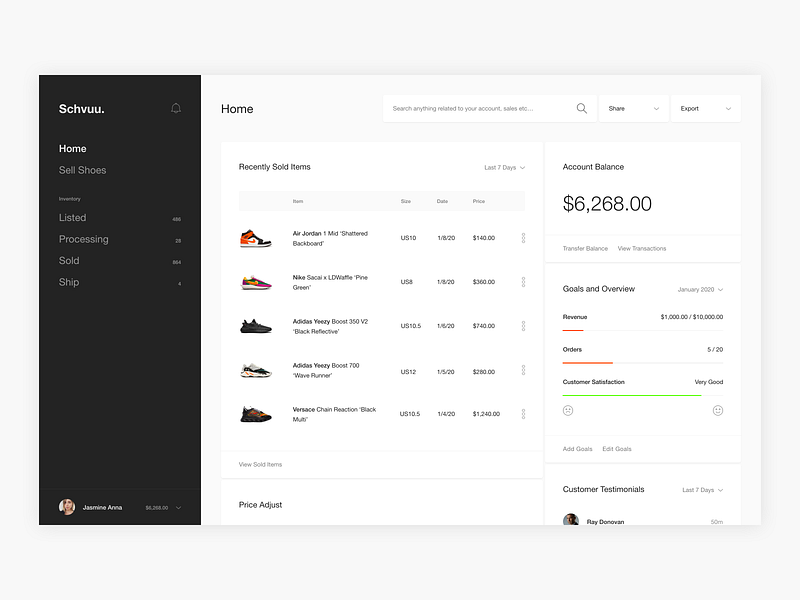Select the Versace Chain Reaction item name
Viewport: 800px width, 600px height.
coord(334,414)
